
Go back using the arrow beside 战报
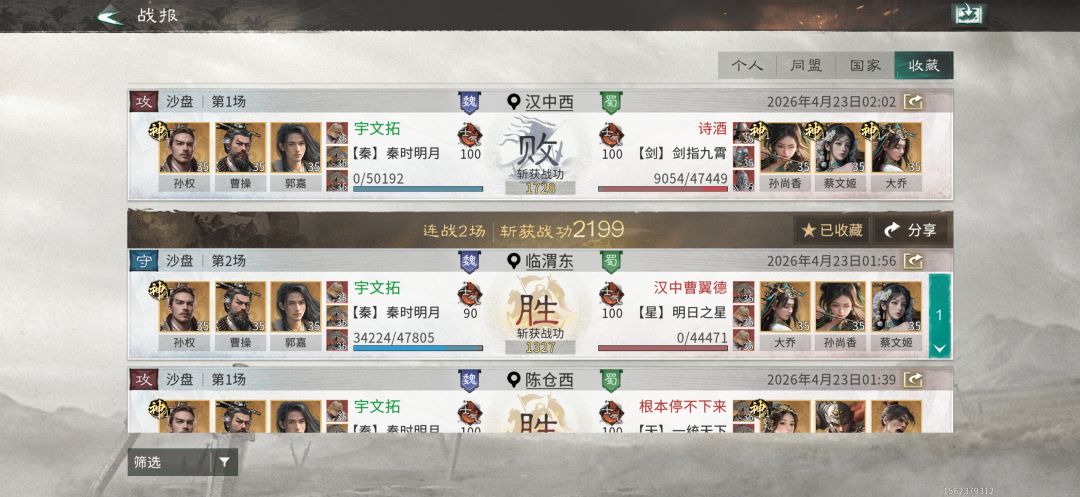[x=110, y=15]
